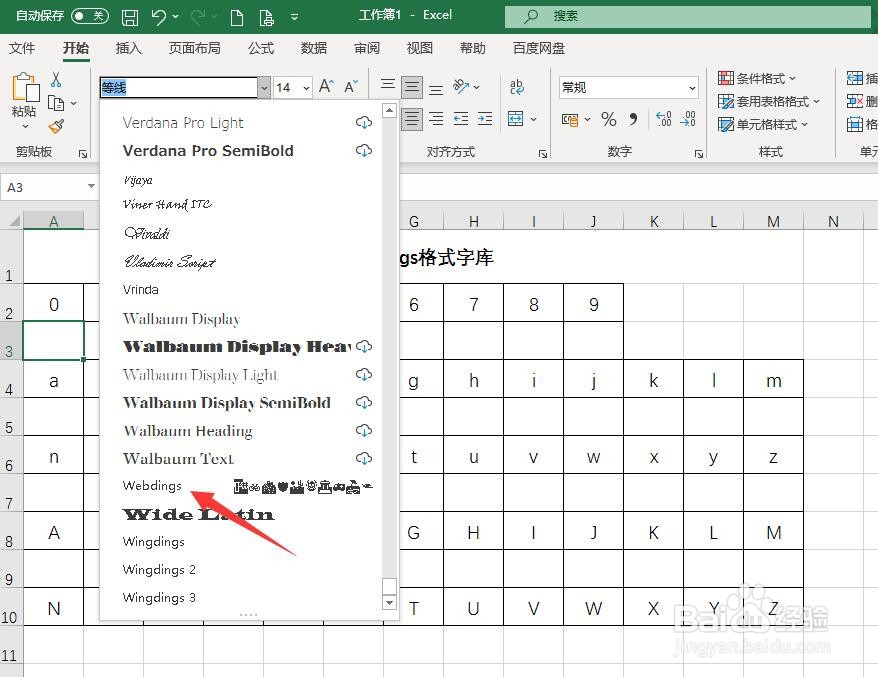
Task: Toggle the AutoSave switch
Action: pos(90,16)
